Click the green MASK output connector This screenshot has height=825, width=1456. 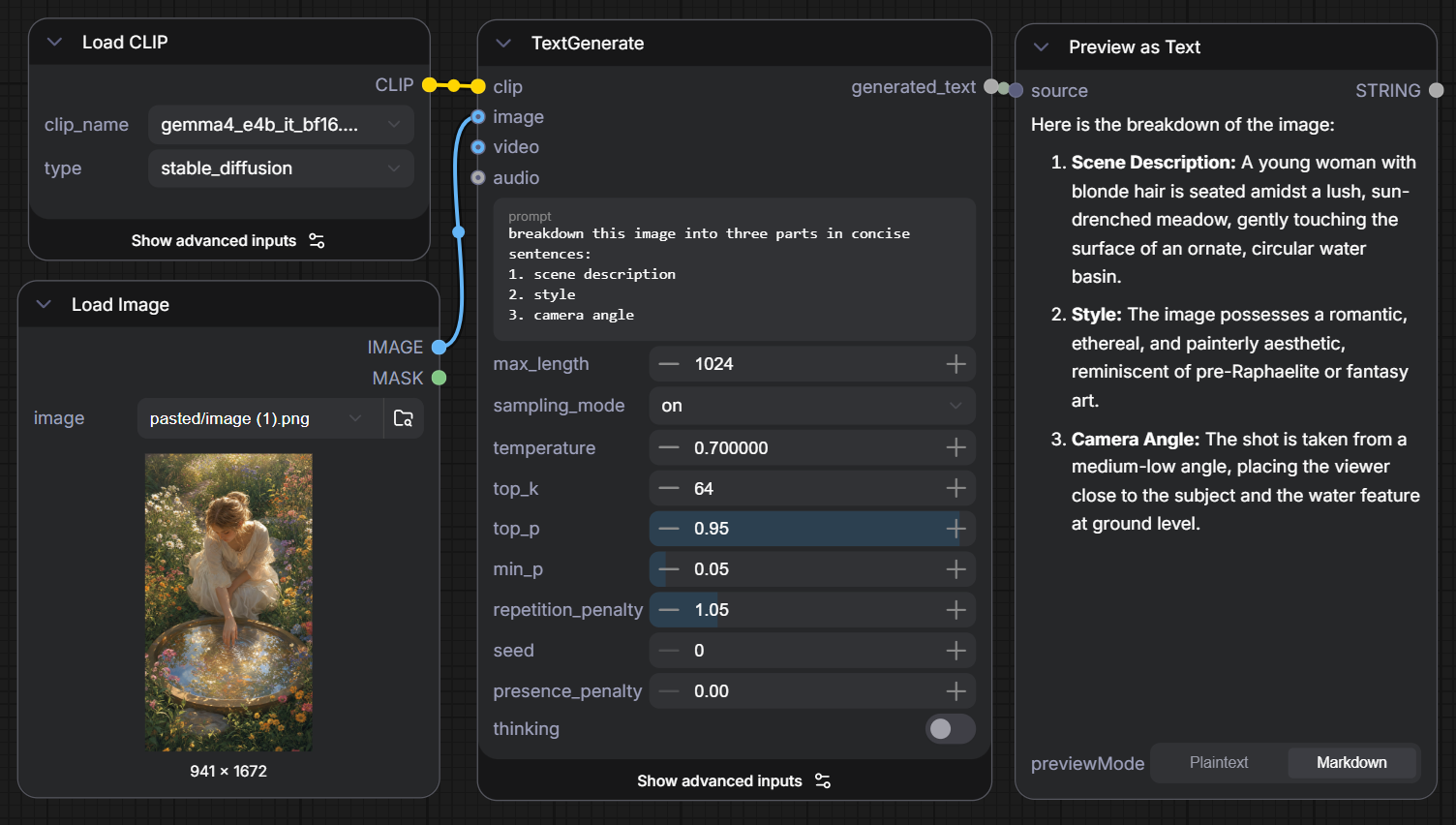pos(440,379)
